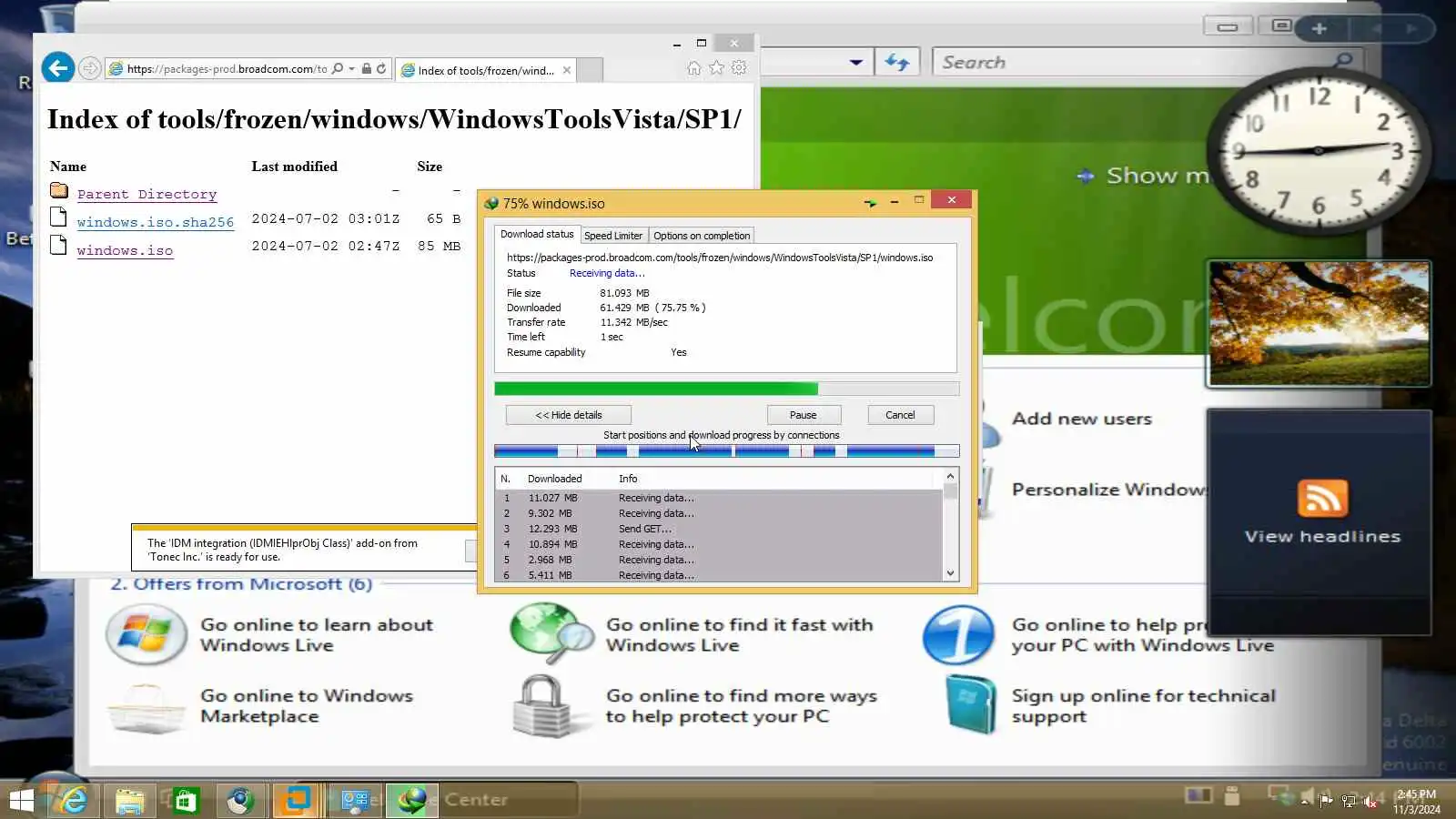Click the blue book technical support icon
This screenshot has height=819, width=1456.
pyautogui.click(x=970, y=706)
